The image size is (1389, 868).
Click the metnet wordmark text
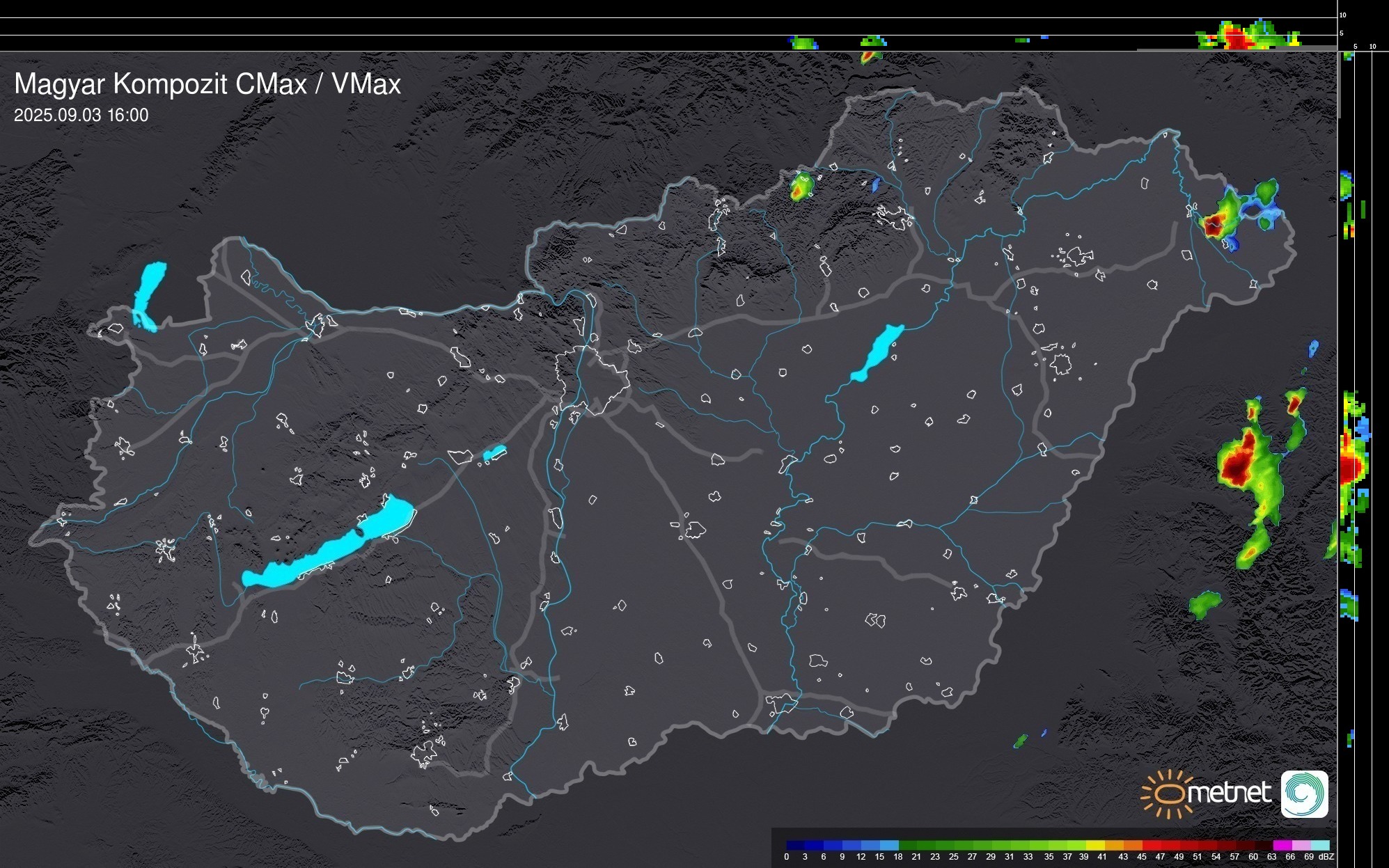(x=1229, y=792)
